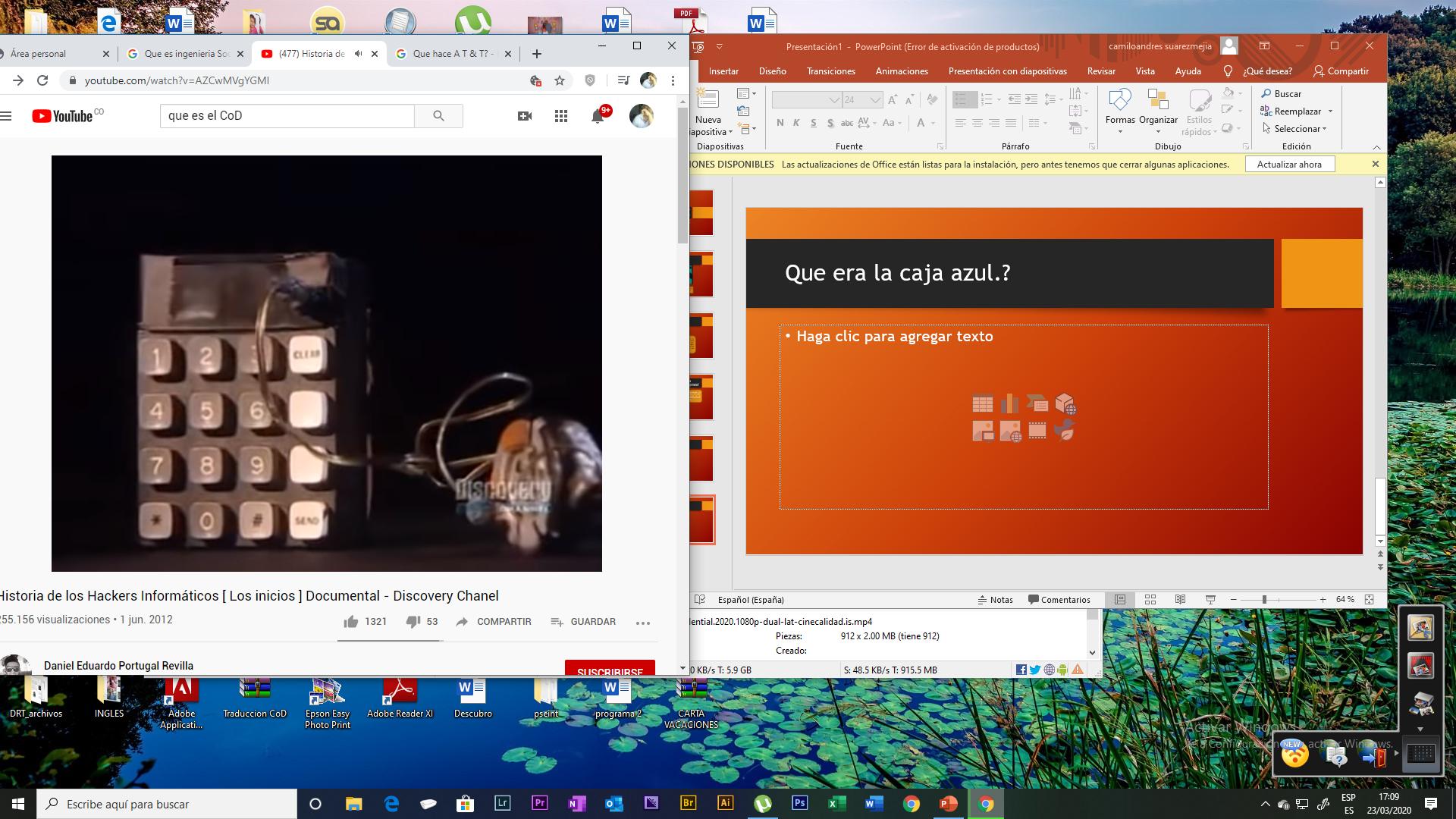Click the YouTube search magnifier button
Image resolution: width=1456 pixels, height=819 pixels.
(x=438, y=116)
